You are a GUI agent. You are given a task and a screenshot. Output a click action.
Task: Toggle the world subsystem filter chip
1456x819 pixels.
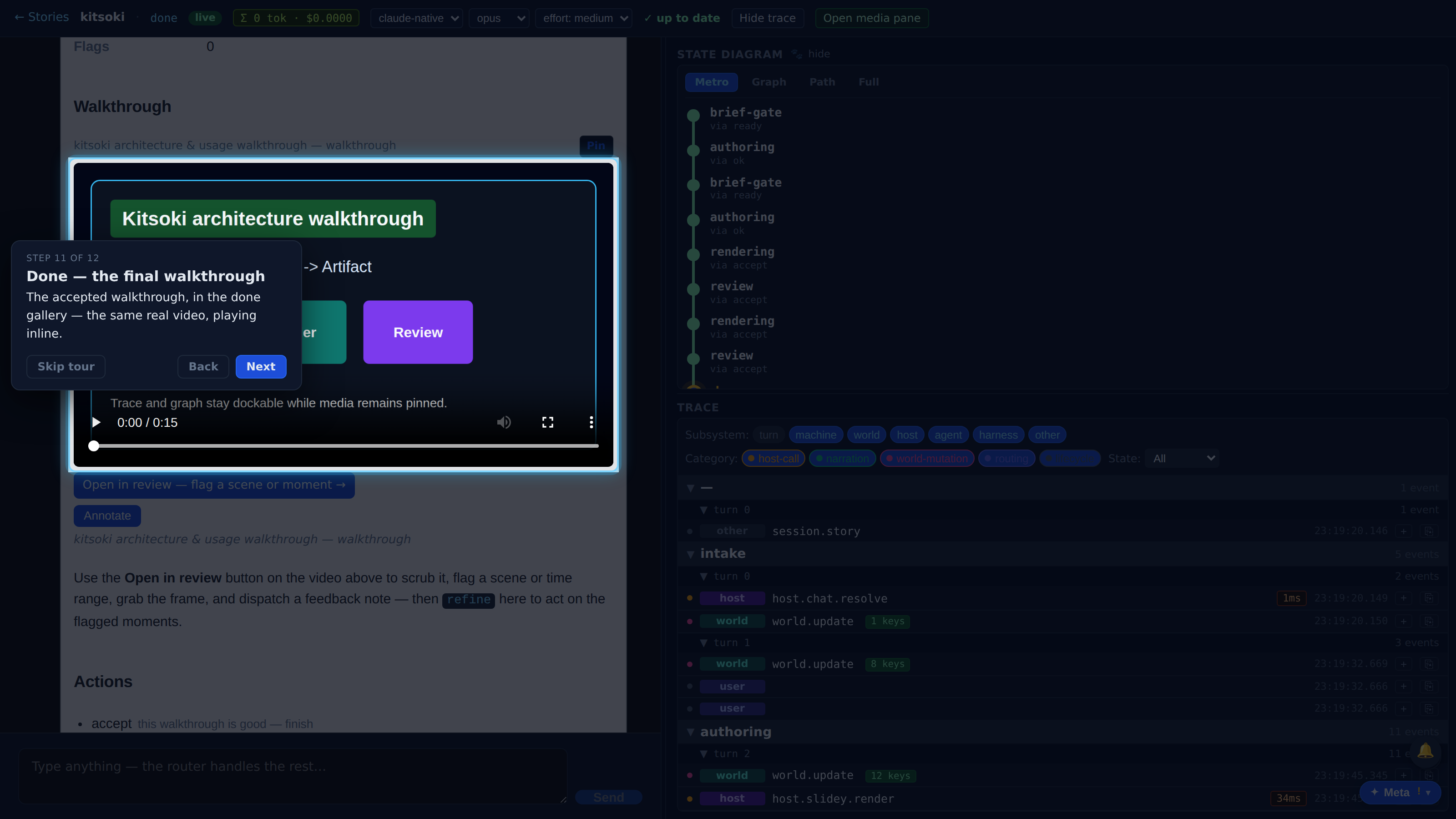coord(866,435)
